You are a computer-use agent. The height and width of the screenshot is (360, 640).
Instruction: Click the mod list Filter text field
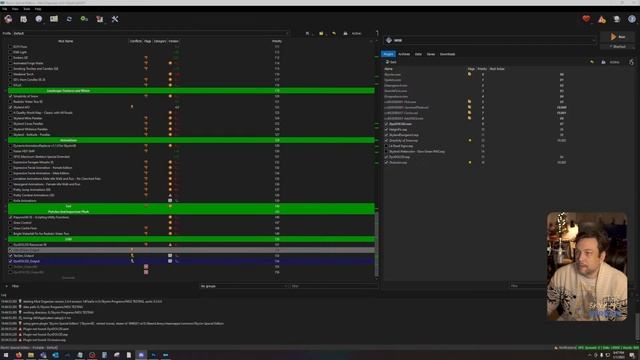pos(334,286)
